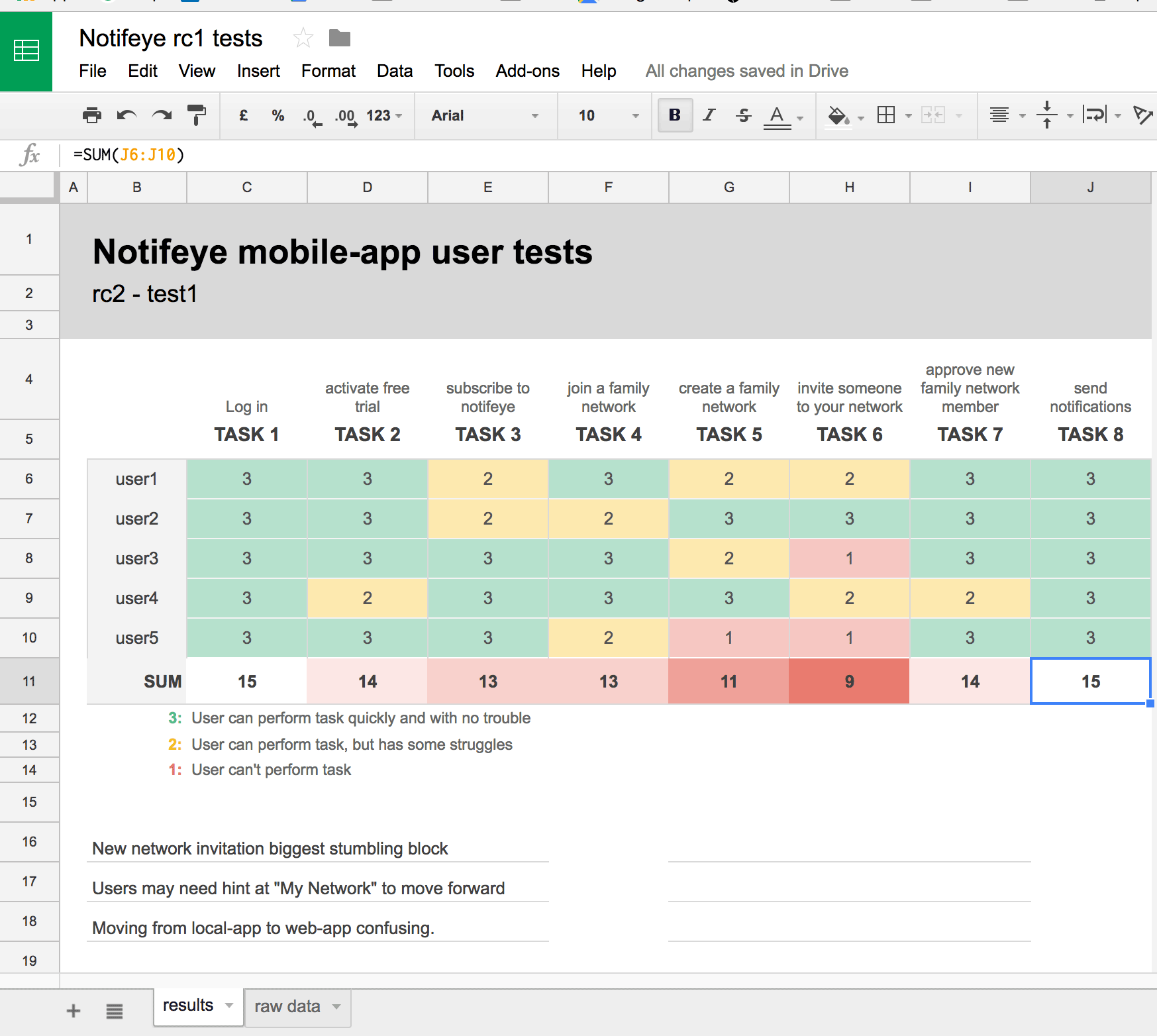Select user5 TASK 5 cell showing 1
The width and height of the screenshot is (1157, 1036).
click(729, 638)
